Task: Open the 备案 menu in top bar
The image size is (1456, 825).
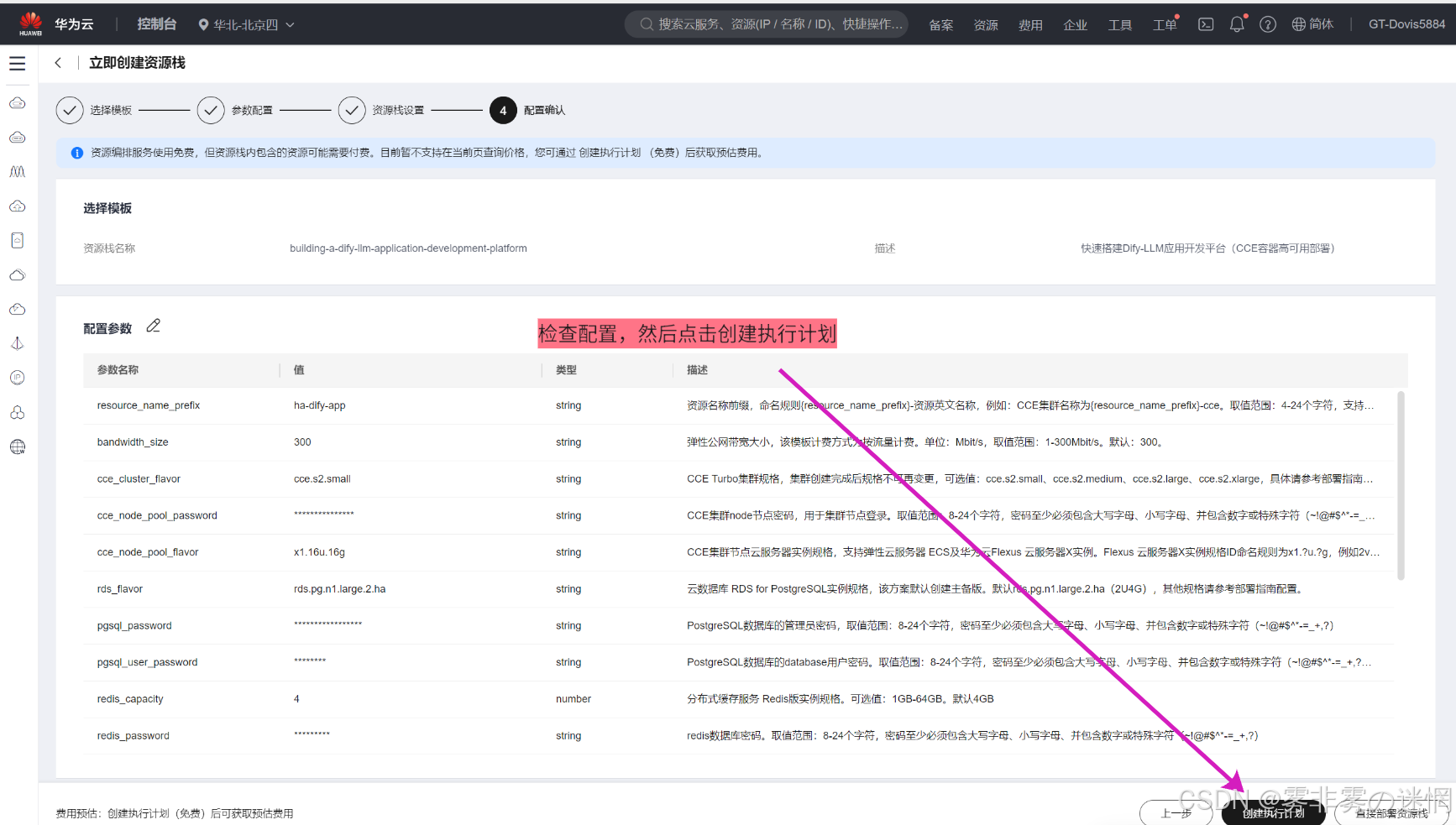Action: pyautogui.click(x=940, y=25)
